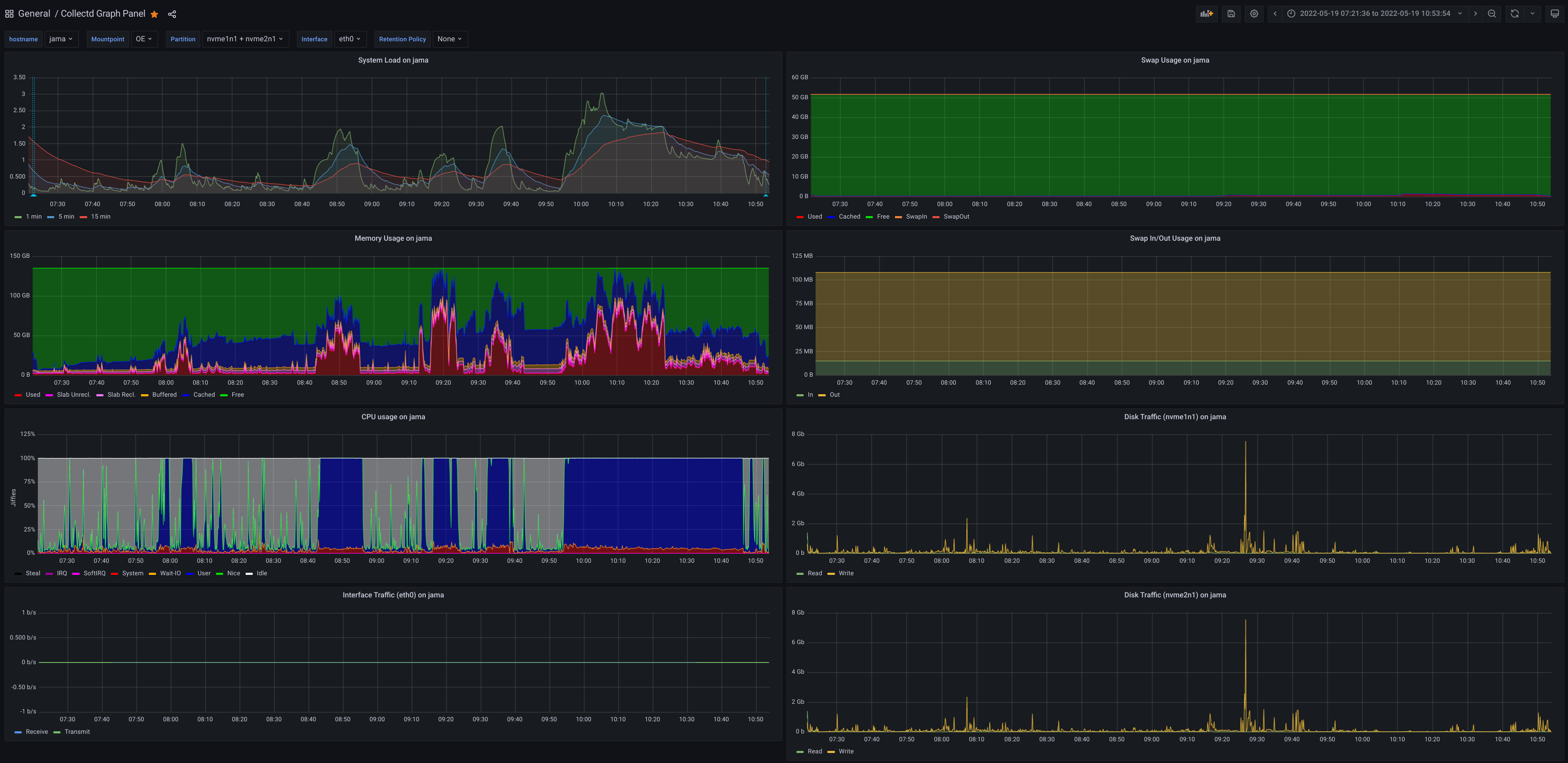Star this dashboard as favorite
Screen dimensions: 1568x763
point(155,14)
